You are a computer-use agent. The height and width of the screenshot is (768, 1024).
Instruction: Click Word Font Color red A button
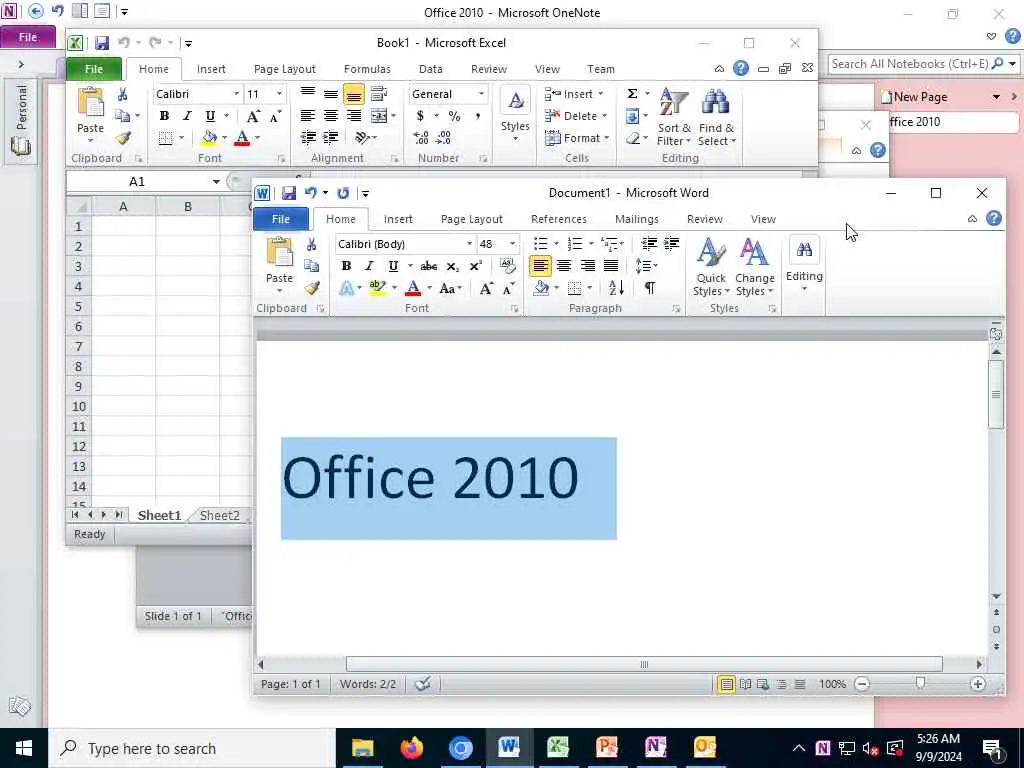click(x=413, y=288)
